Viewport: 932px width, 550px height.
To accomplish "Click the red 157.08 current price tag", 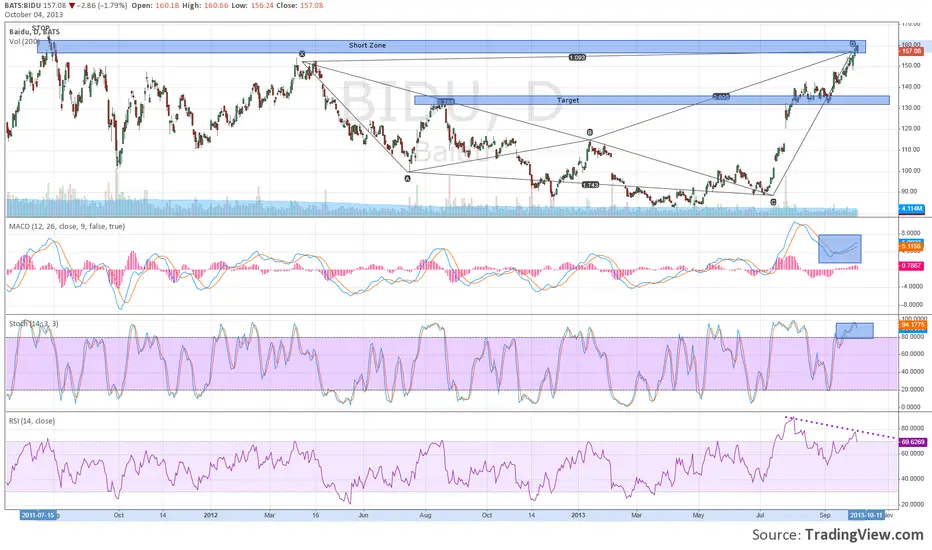I will coord(911,52).
